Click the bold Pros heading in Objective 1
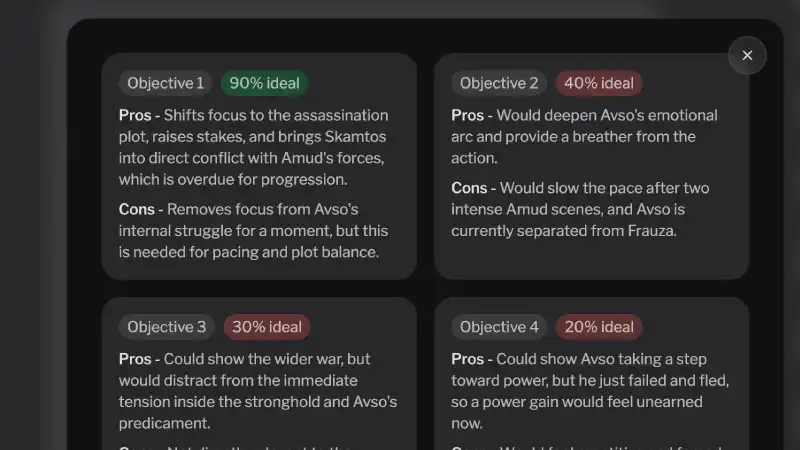Image resolution: width=800 pixels, height=450 pixels. [134, 115]
